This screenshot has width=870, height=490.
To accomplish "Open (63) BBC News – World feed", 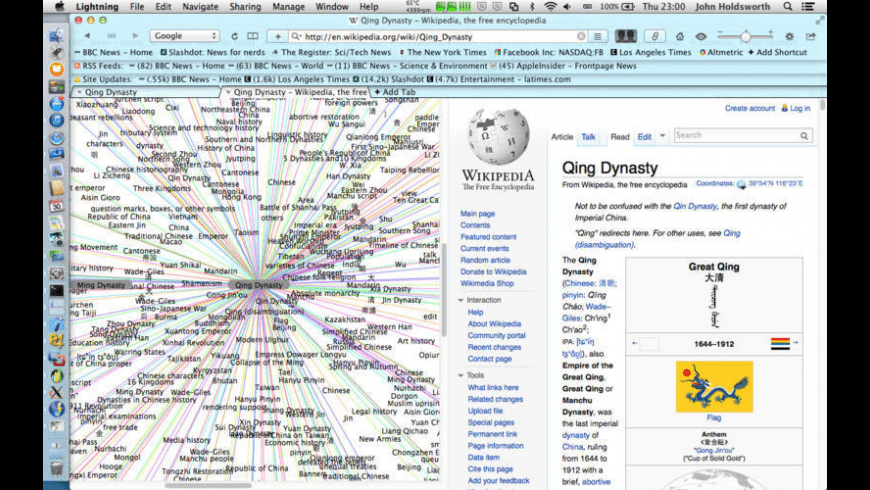I will coord(275,65).
